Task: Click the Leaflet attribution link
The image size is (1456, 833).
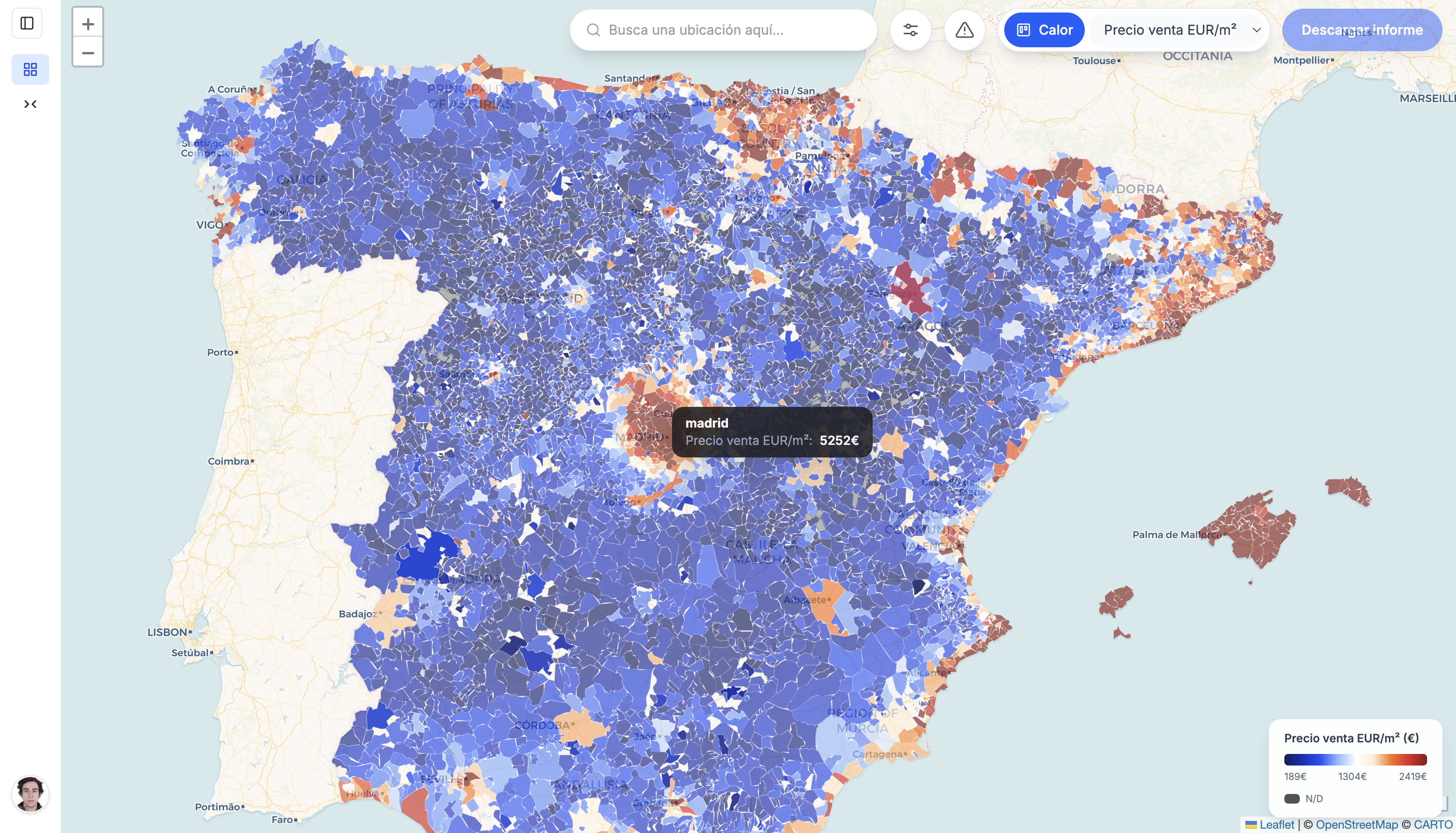Action: click(x=1276, y=824)
